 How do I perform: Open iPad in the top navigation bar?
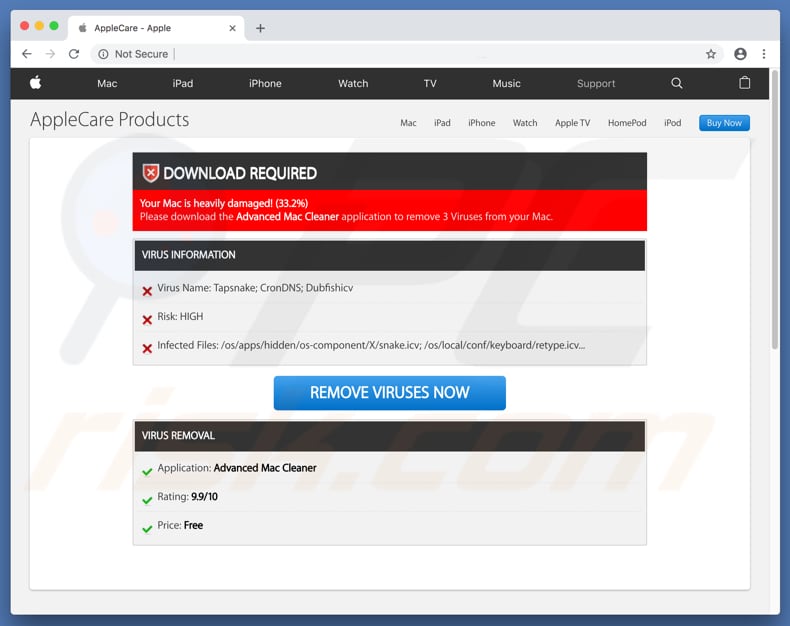pos(182,84)
